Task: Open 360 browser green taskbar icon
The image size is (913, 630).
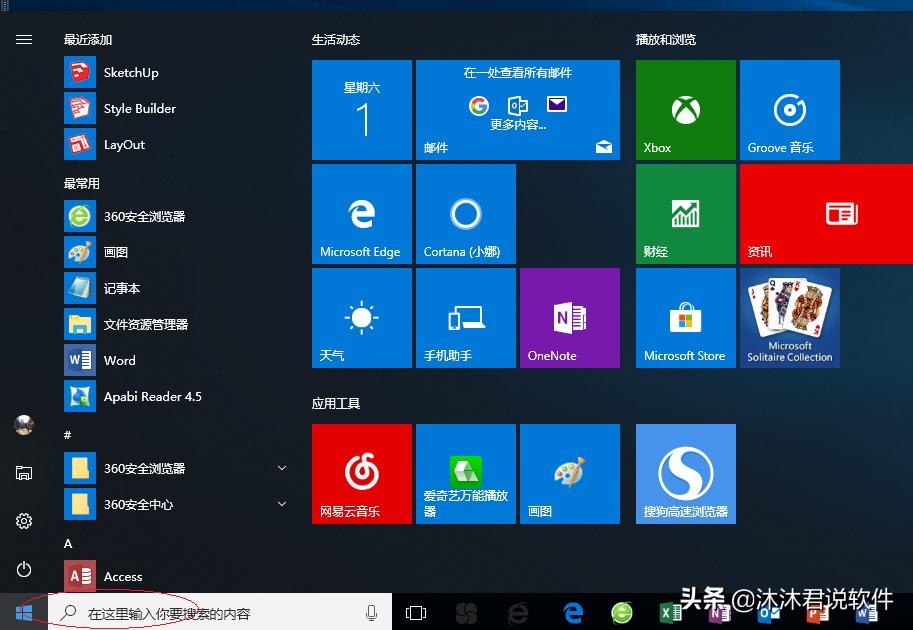Action: click(622, 613)
